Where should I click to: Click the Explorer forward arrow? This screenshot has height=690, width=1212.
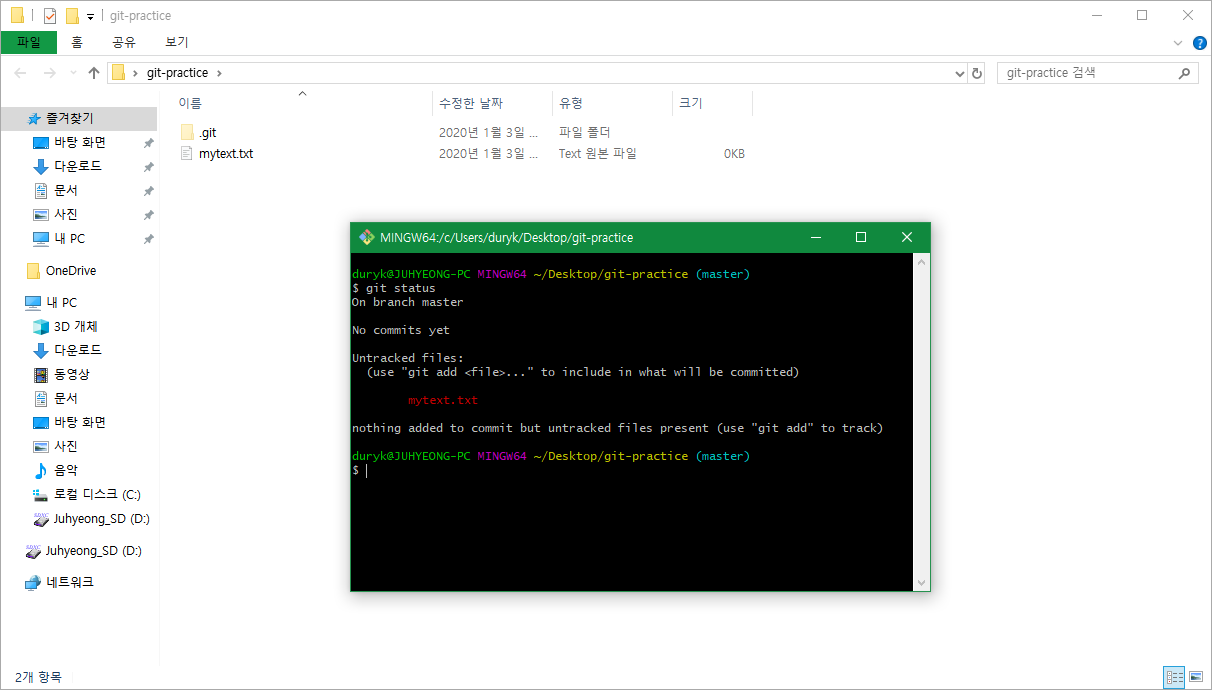click(x=49, y=73)
